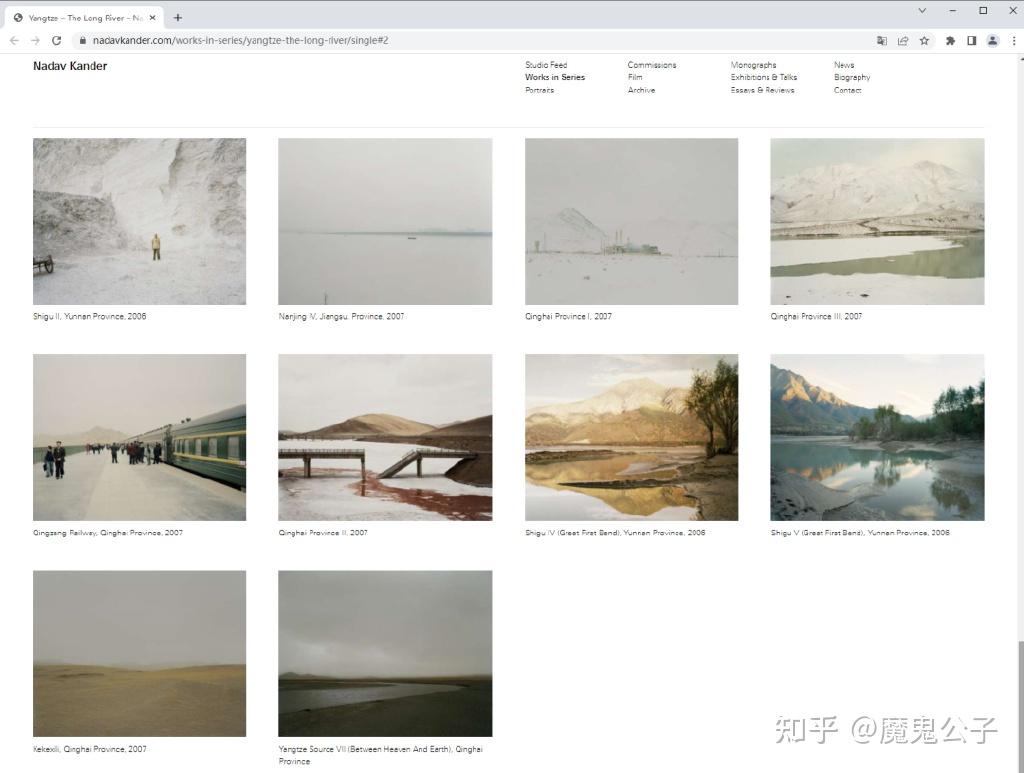Open the tab search chevron
Screen dimensions: 1024x773
(922, 10)
